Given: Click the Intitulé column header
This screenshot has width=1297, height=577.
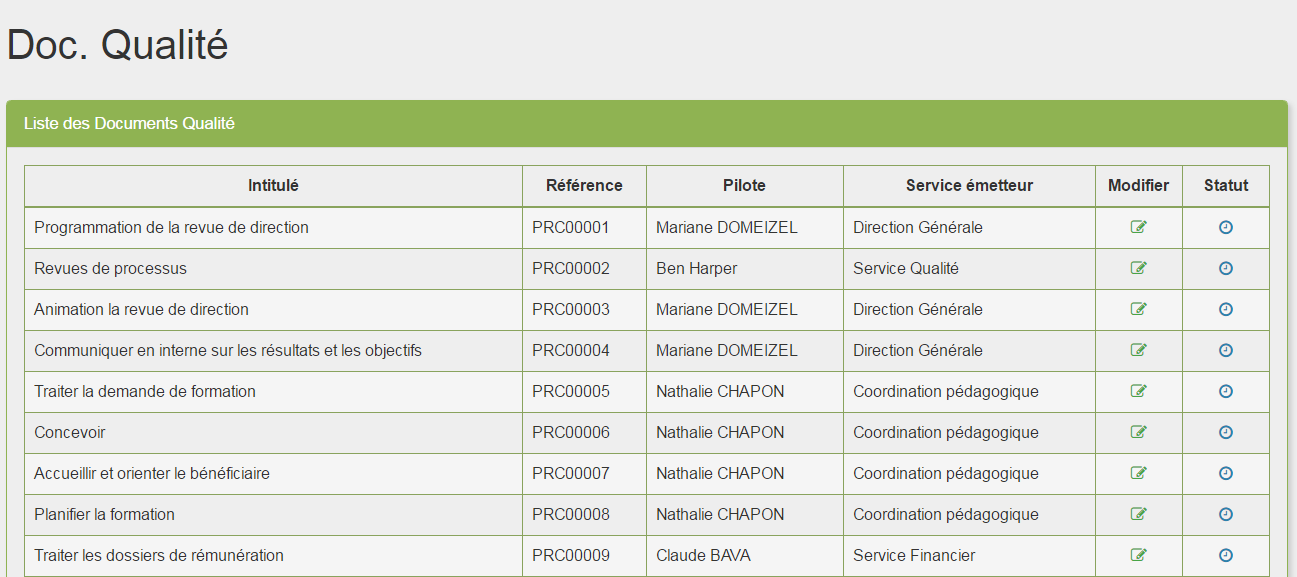Looking at the screenshot, I should tap(273, 185).
